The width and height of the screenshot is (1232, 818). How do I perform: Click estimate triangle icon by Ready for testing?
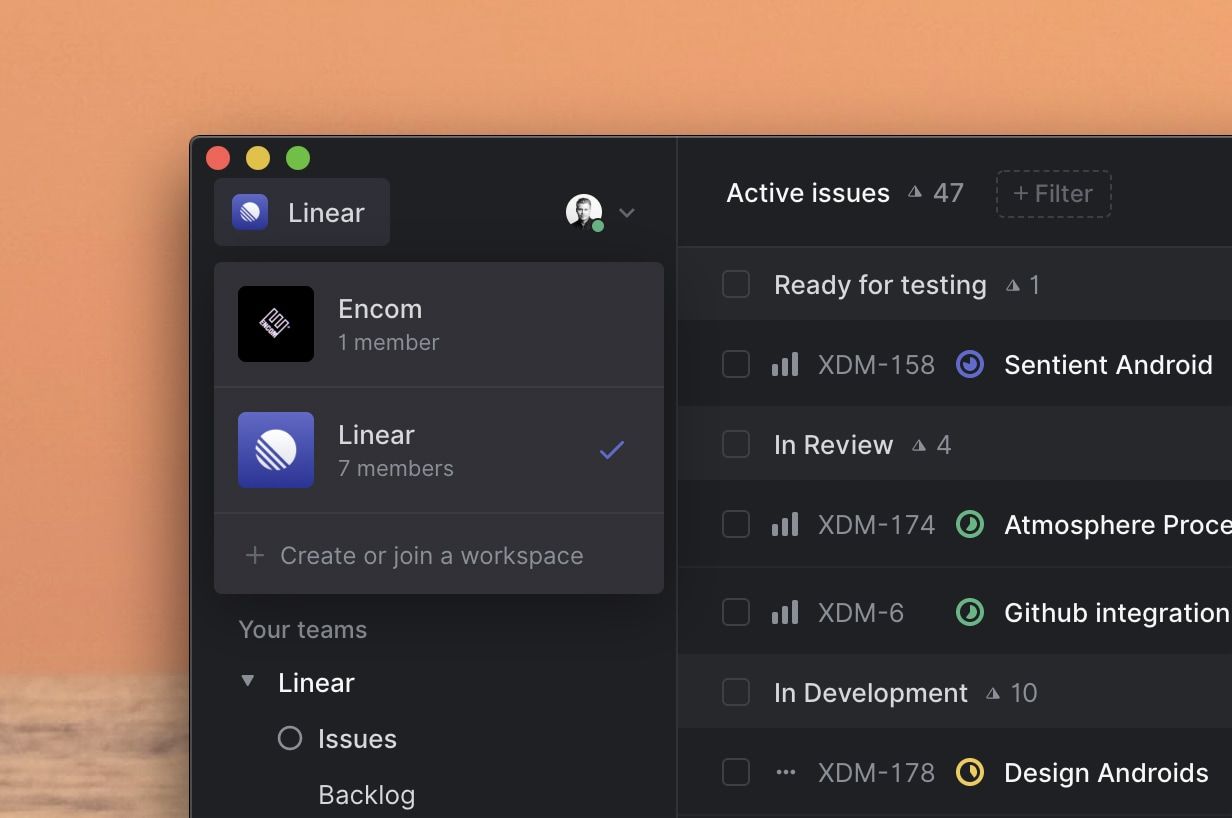(1013, 285)
